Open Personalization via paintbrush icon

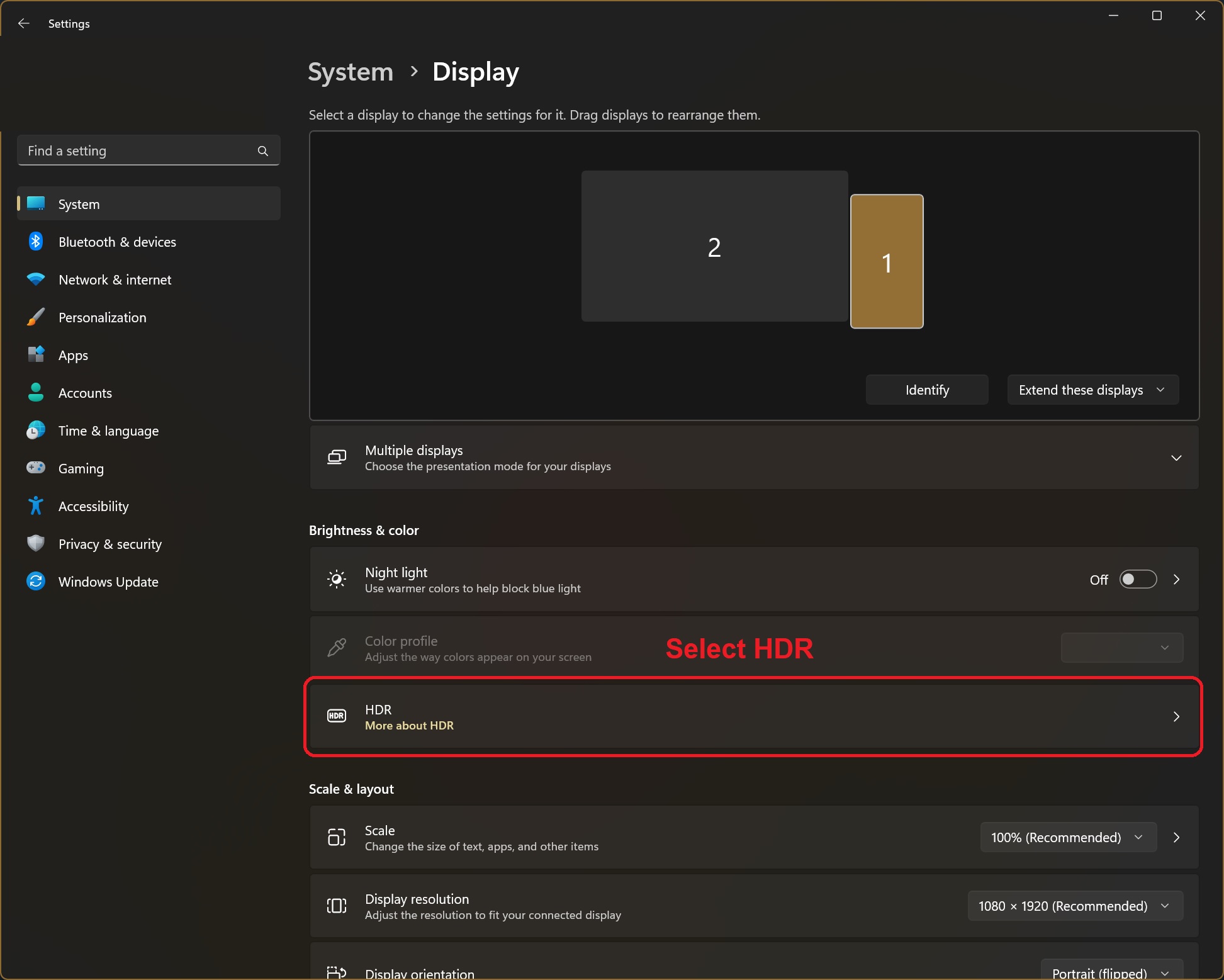36,317
